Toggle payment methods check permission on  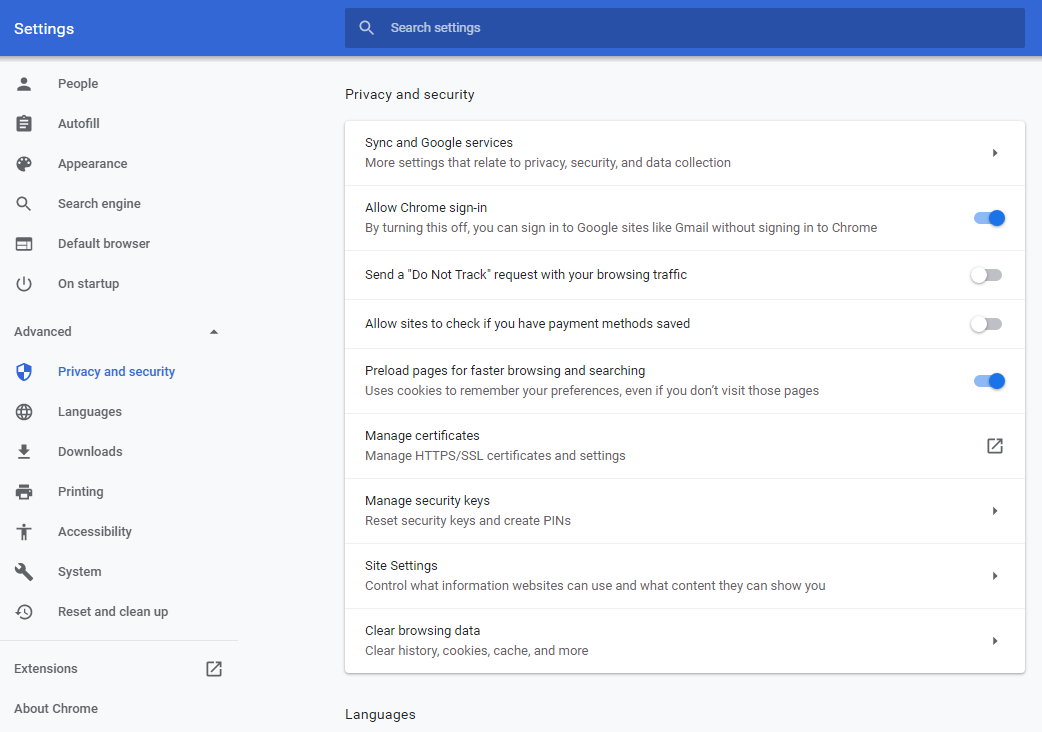pyautogui.click(x=986, y=324)
